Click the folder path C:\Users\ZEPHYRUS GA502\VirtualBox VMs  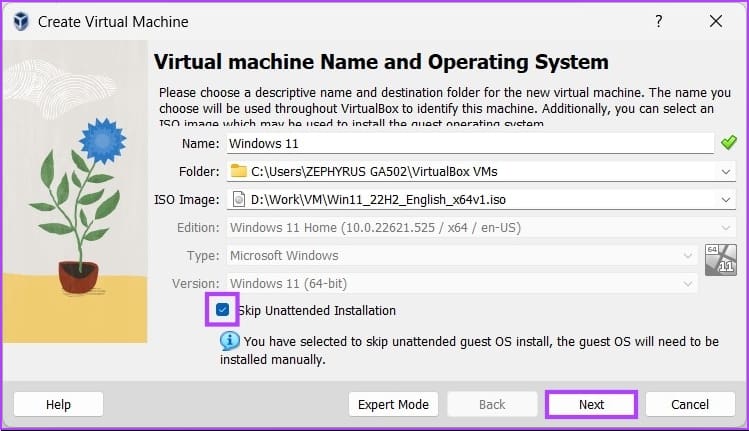pos(374,172)
